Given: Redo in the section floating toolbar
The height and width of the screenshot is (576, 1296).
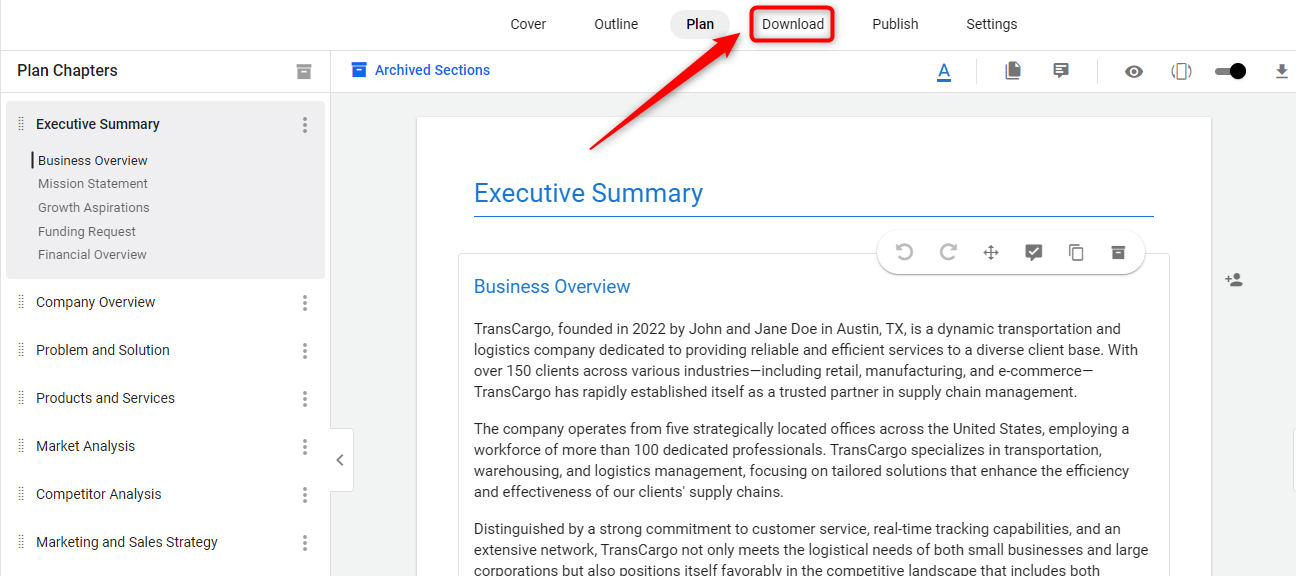Looking at the screenshot, I should pyautogui.click(x=948, y=252).
